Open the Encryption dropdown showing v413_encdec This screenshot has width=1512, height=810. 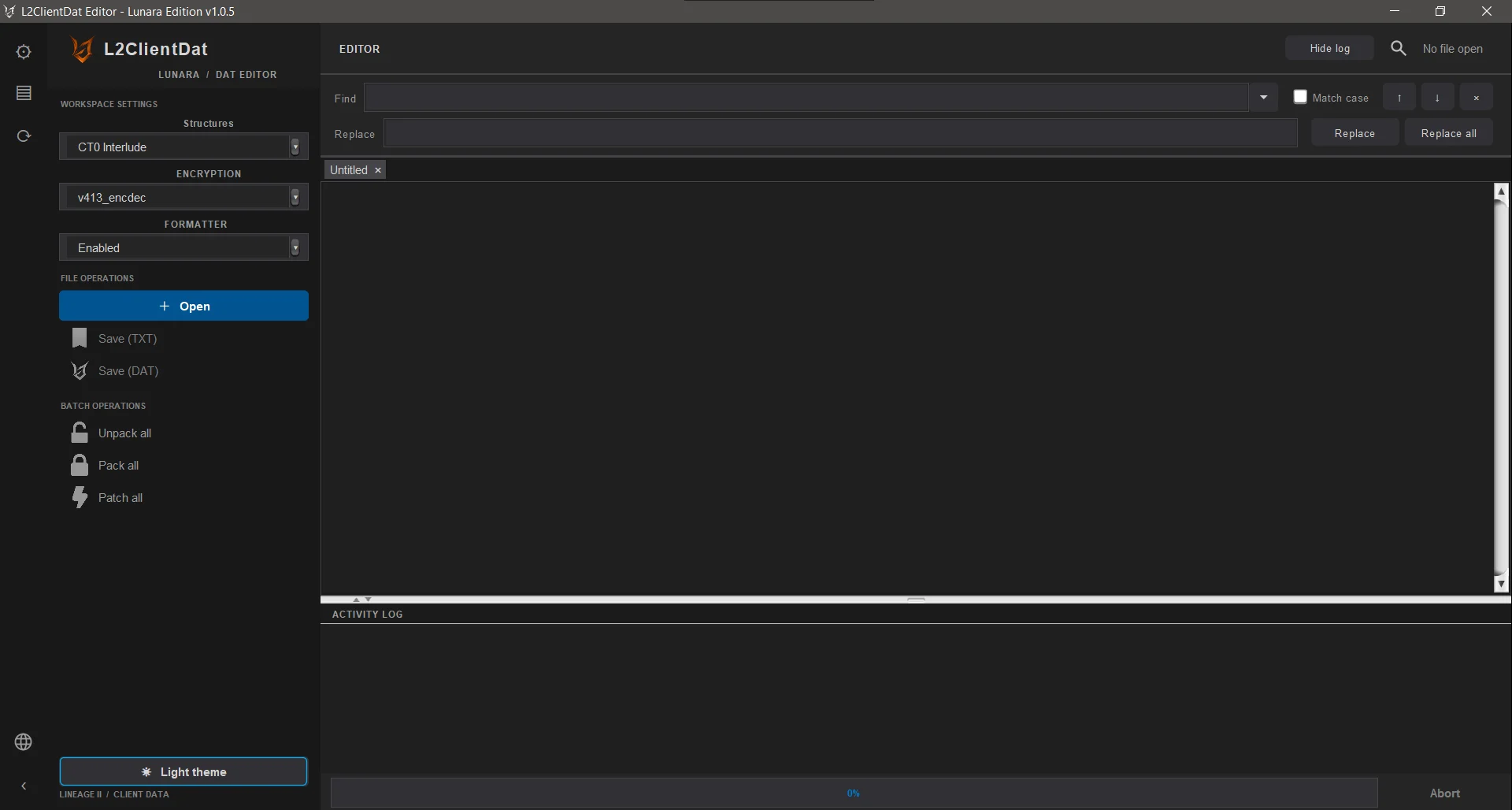pos(183,197)
